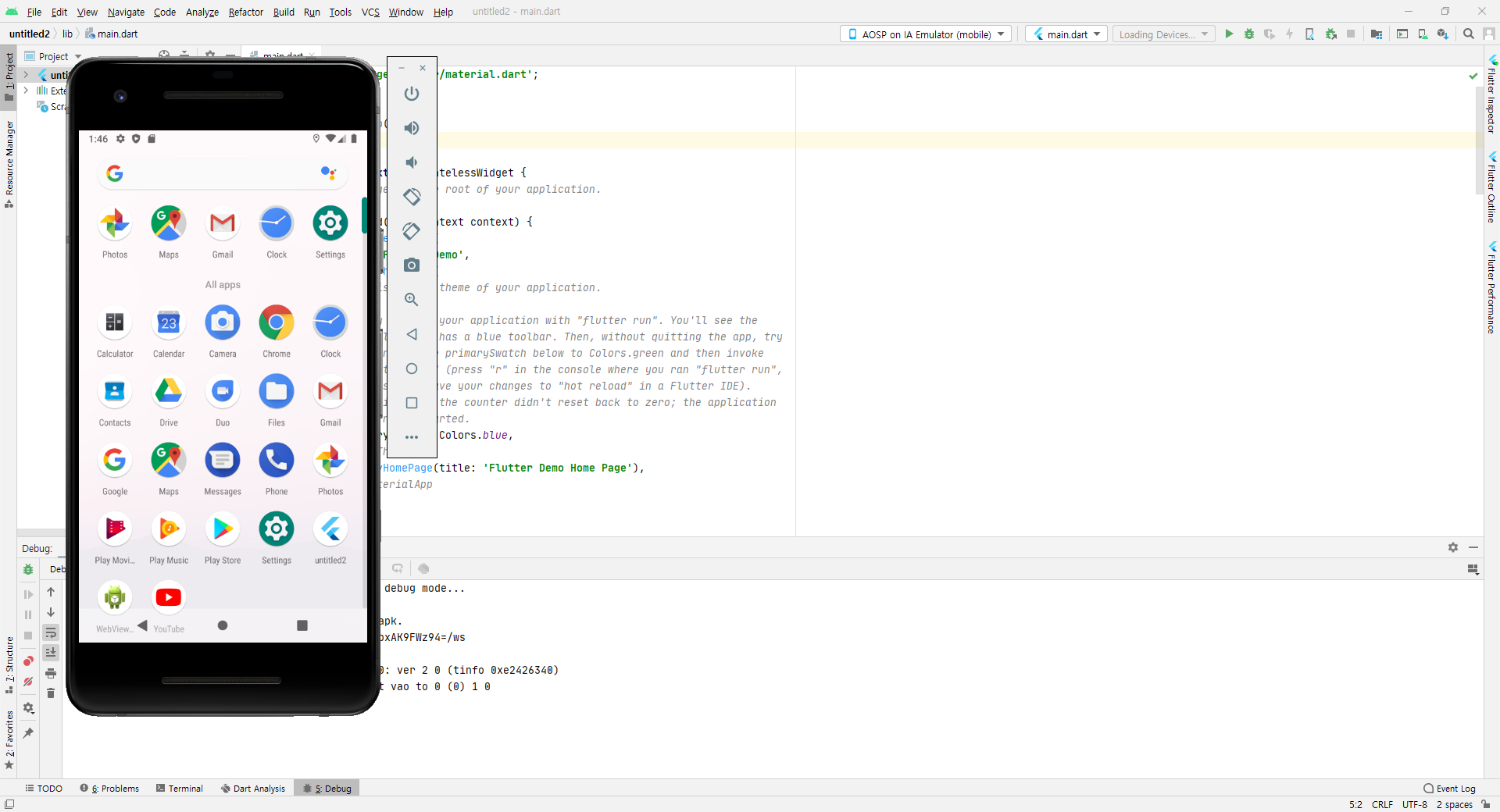Open the Project Structure icon in toolbar
The image size is (1500, 812).
1377,34
